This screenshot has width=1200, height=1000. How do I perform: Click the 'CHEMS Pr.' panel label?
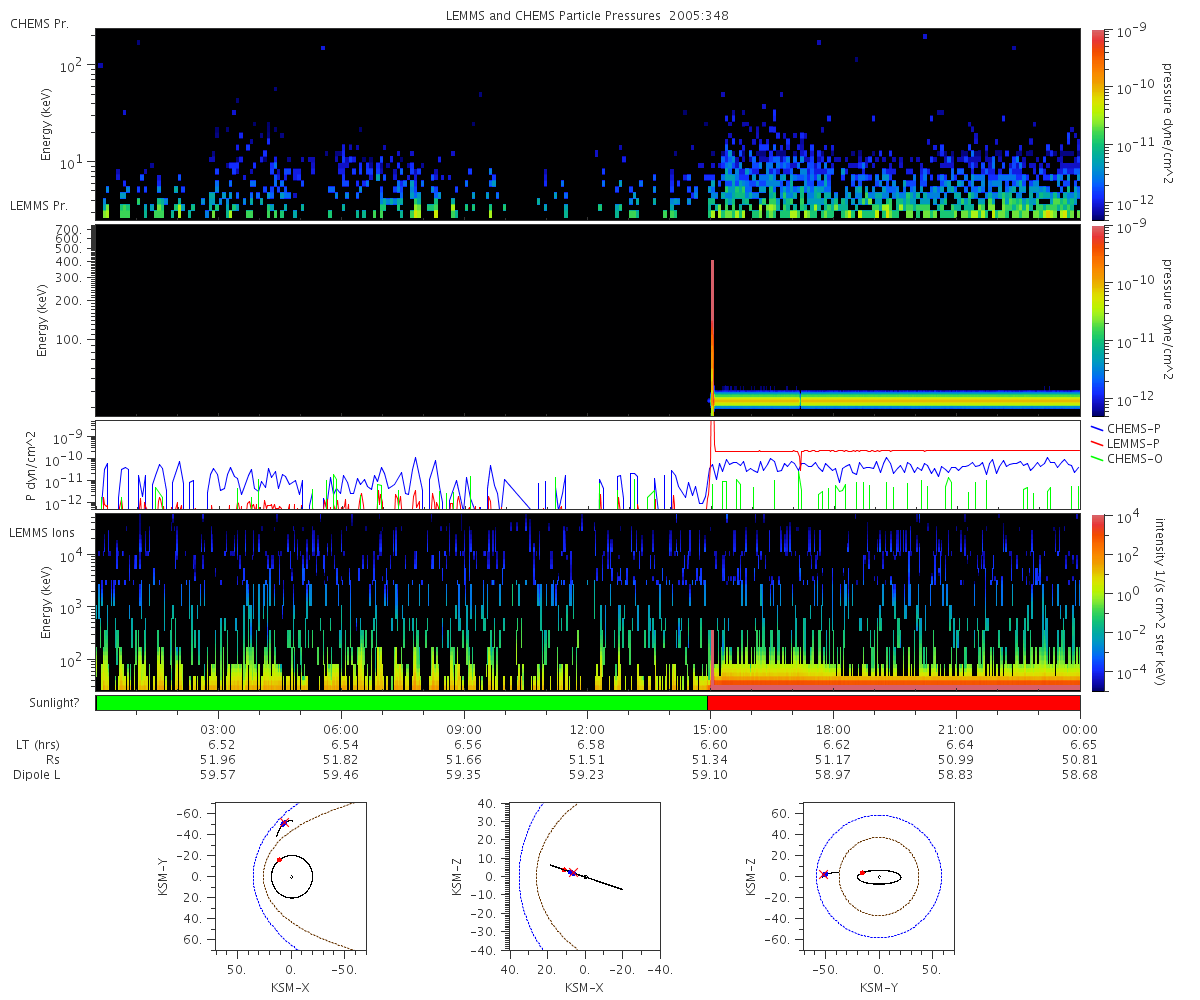(x=39, y=23)
